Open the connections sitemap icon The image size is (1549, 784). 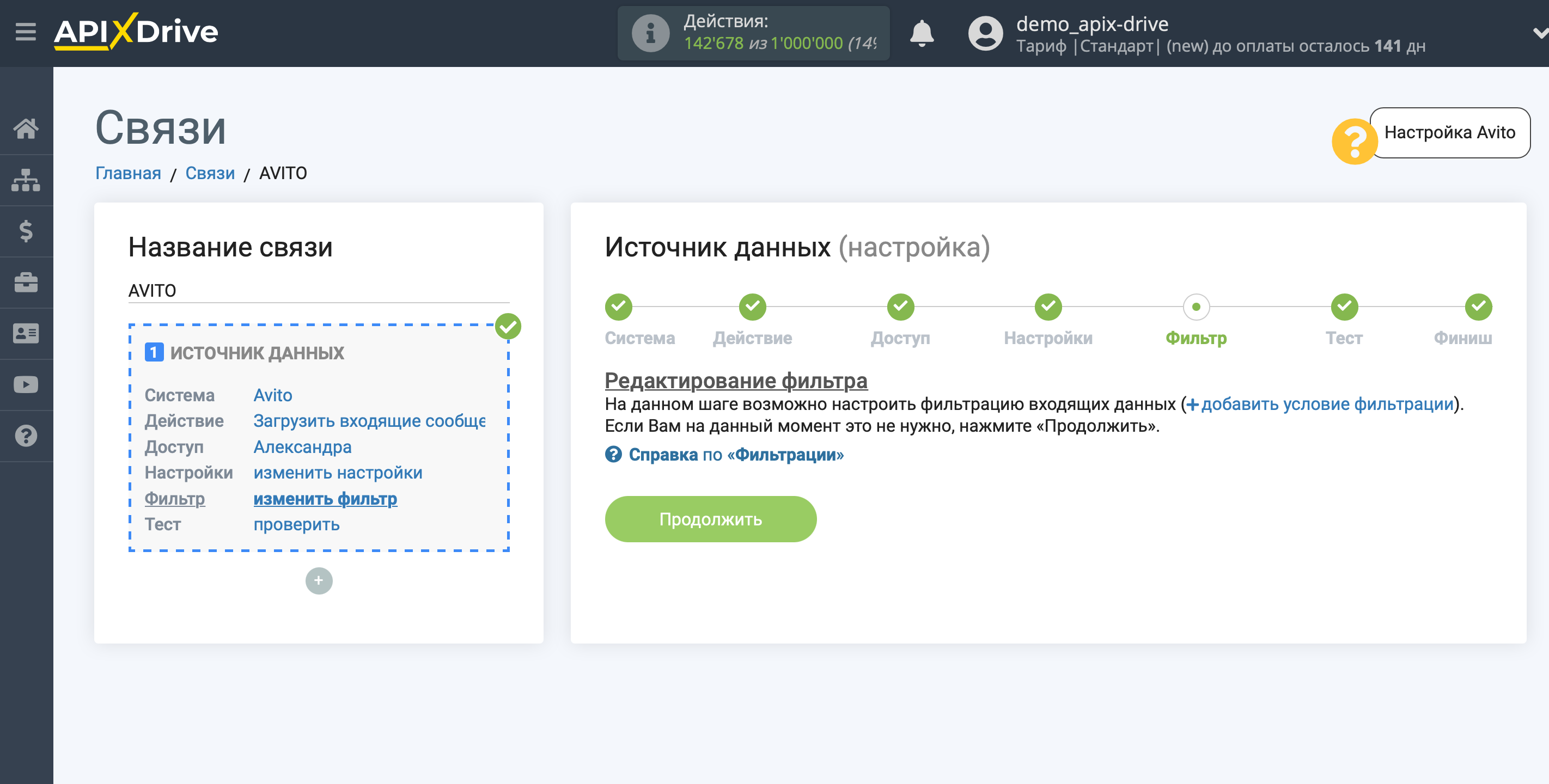[x=26, y=180]
